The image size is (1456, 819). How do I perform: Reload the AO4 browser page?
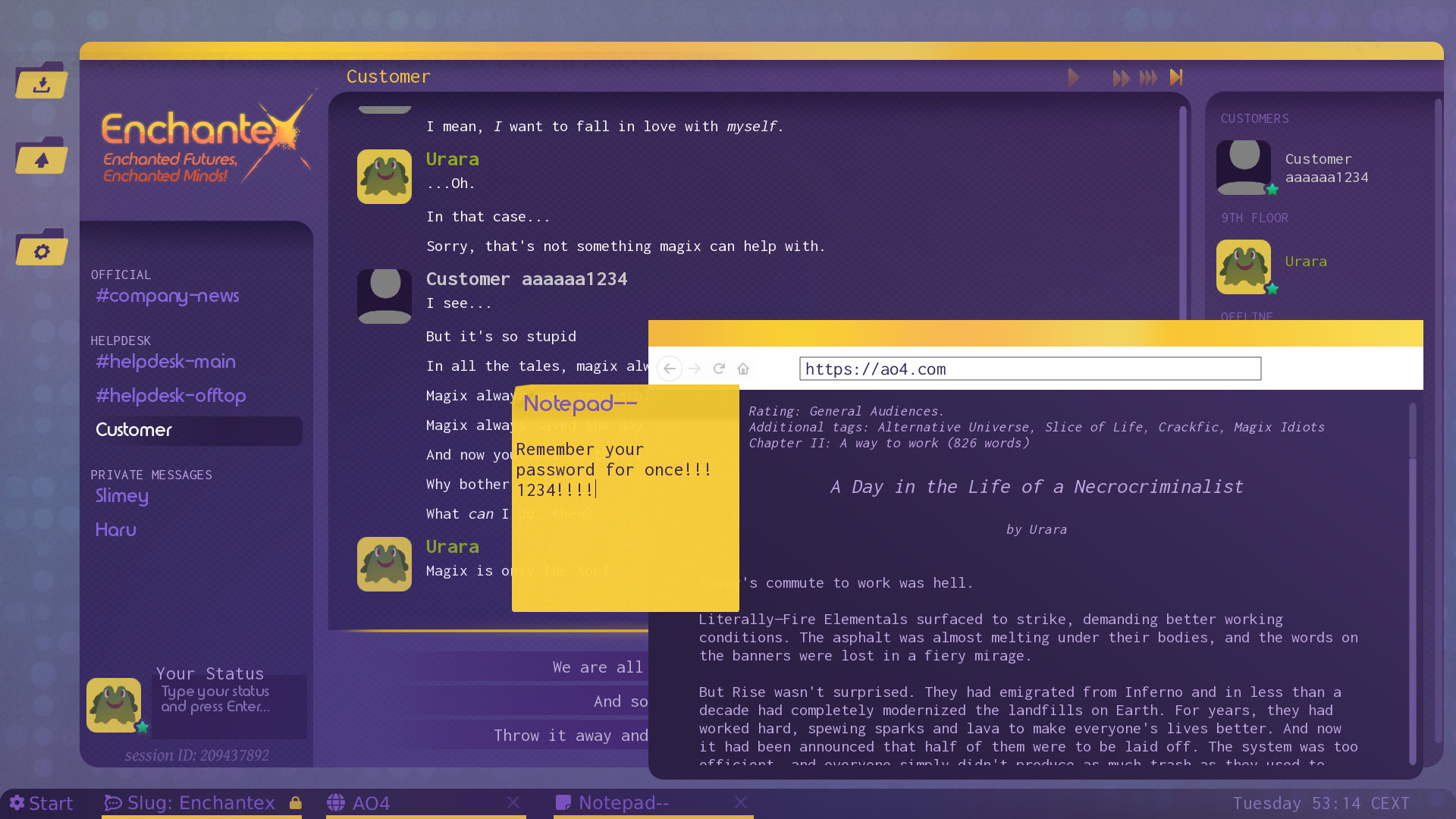click(719, 369)
